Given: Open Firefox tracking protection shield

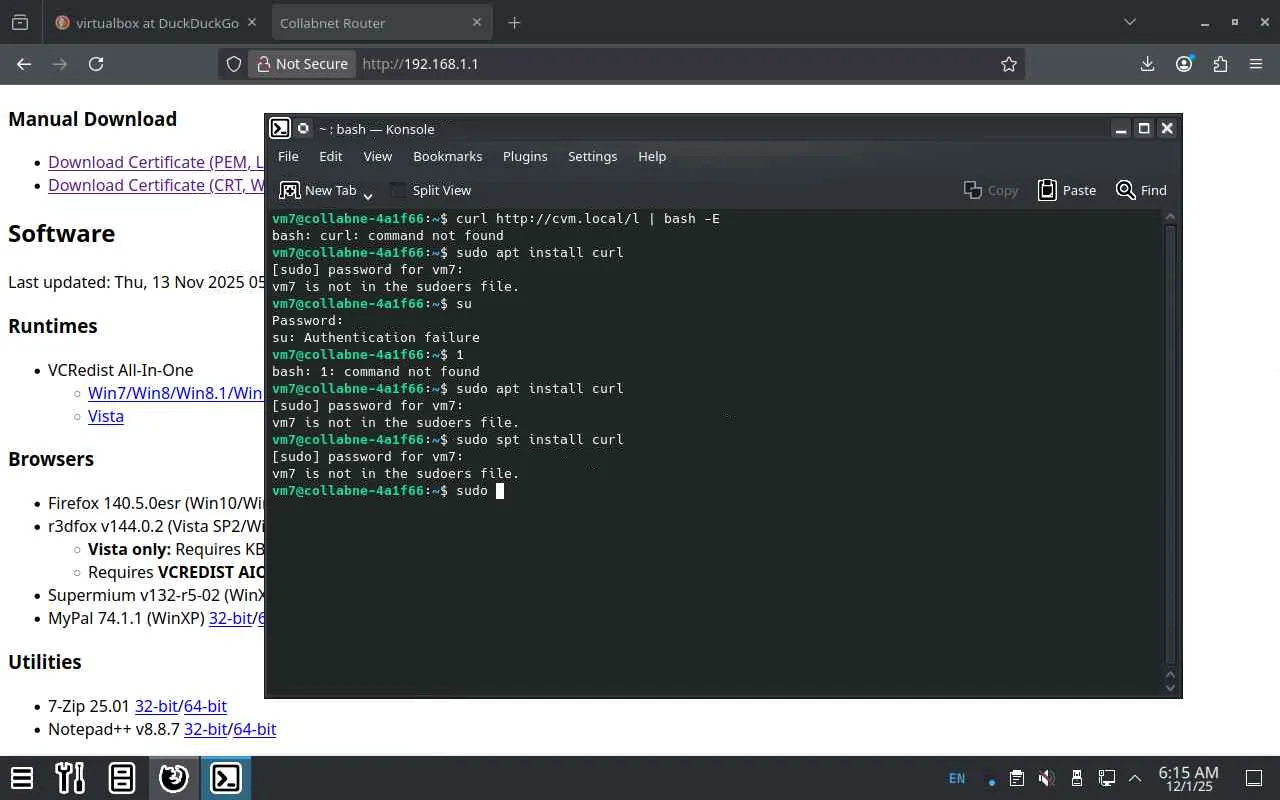Looking at the screenshot, I should click(233, 64).
